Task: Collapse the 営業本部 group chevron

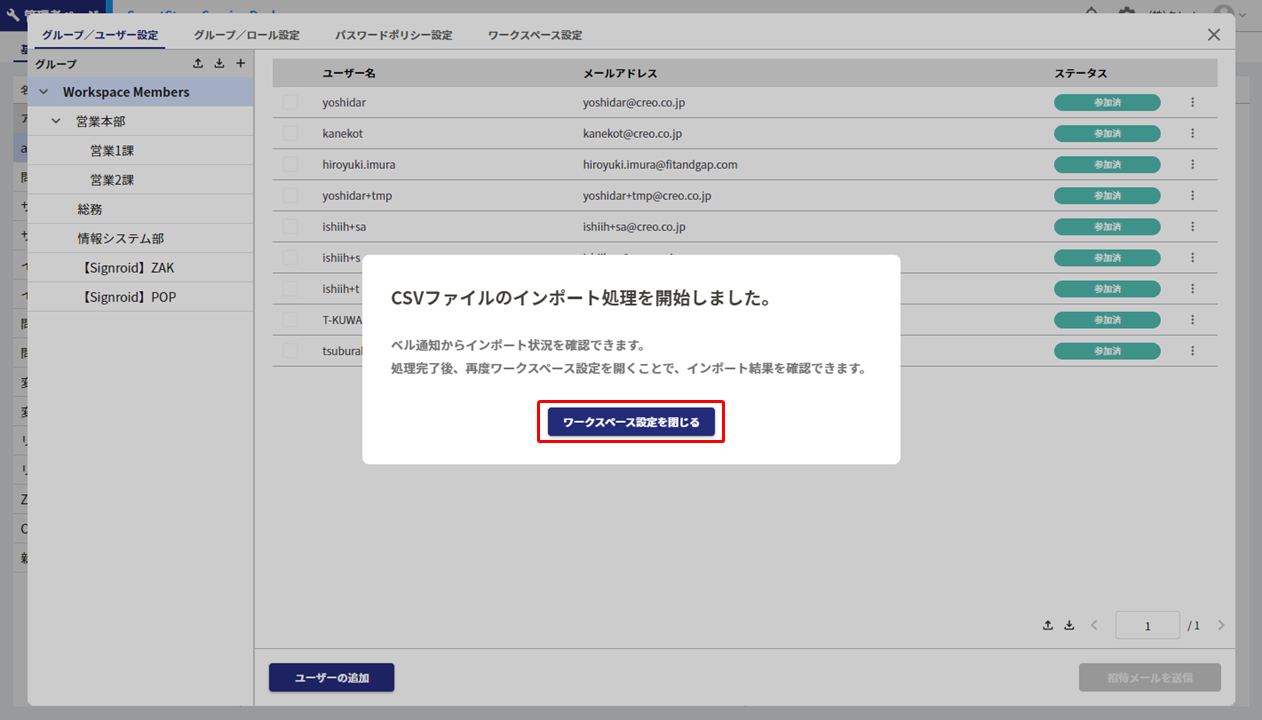Action: [x=57, y=121]
